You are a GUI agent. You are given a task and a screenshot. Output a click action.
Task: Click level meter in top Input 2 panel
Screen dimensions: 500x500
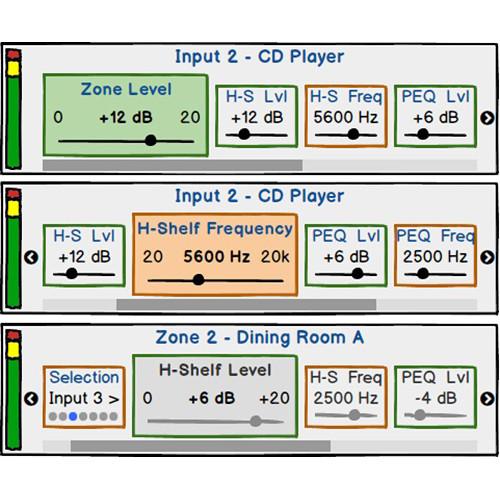[13, 109]
